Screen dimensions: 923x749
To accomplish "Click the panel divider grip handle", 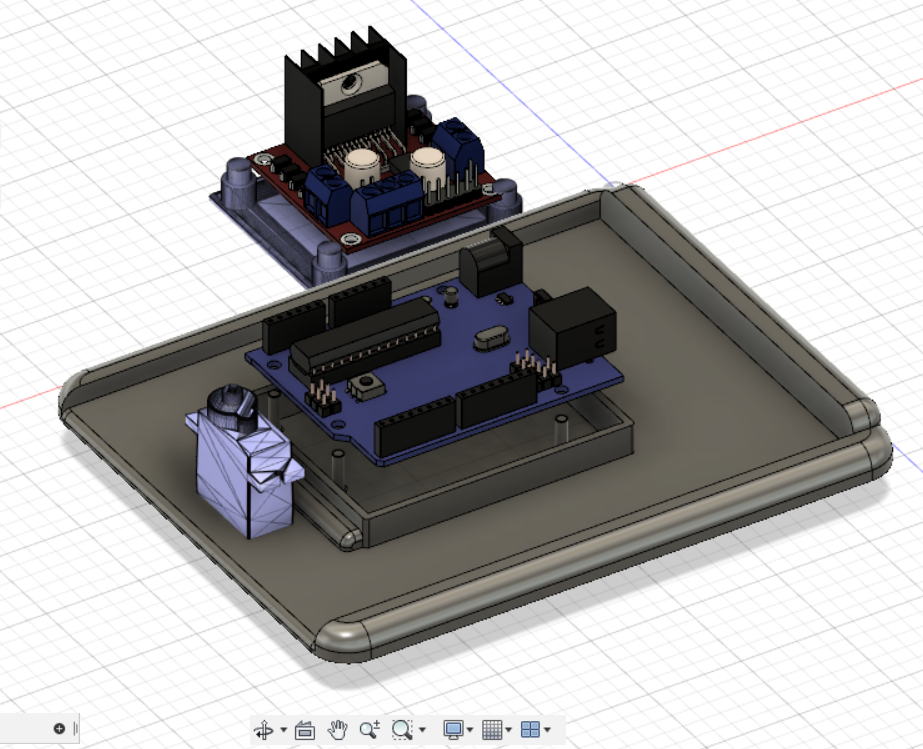I will point(75,729).
